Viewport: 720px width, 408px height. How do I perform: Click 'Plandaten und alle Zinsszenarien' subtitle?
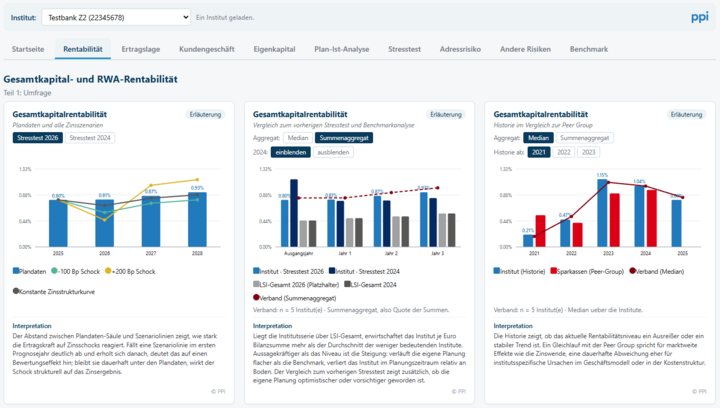57,125
